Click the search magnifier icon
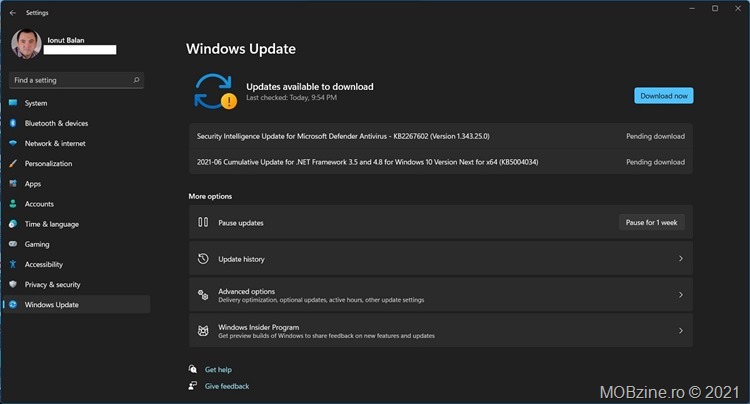Viewport: 750px width, 404px height. tap(136, 80)
